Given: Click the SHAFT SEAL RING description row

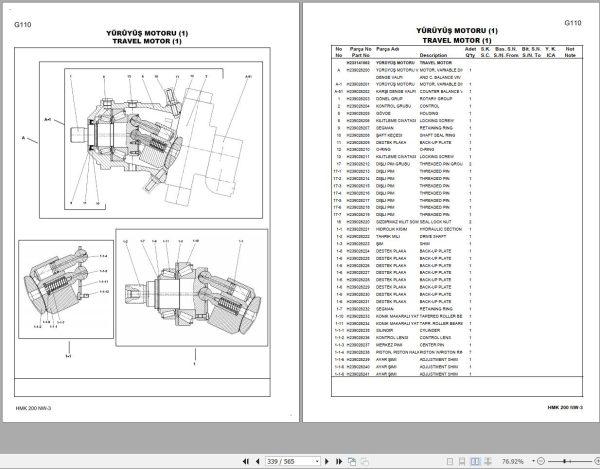Looking at the screenshot, I should pos(437,135).
